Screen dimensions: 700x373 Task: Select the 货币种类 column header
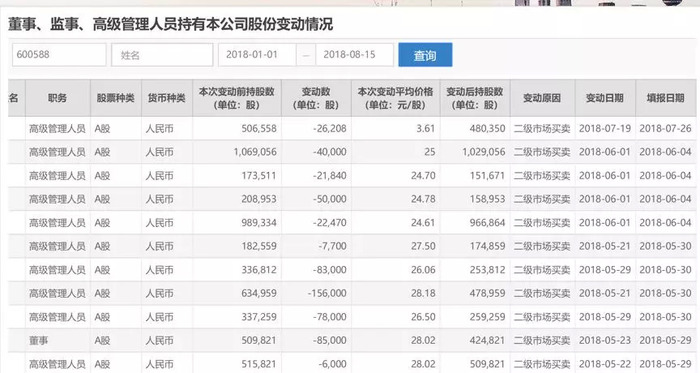[x=167, y=98]
